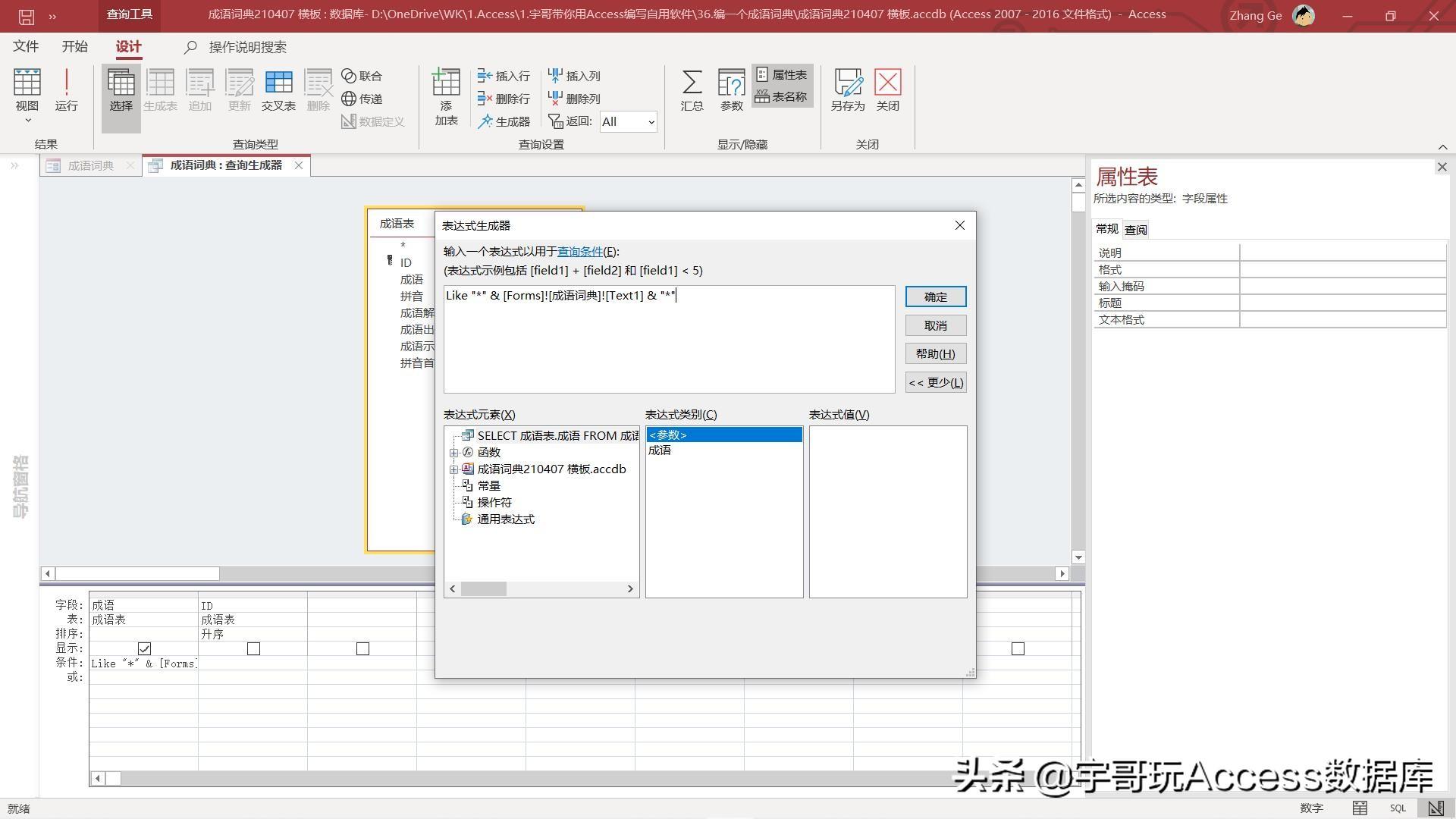Expand the 成语词典210407 横板.accdb tree node

pyautogui.click(x=453, y=469)
